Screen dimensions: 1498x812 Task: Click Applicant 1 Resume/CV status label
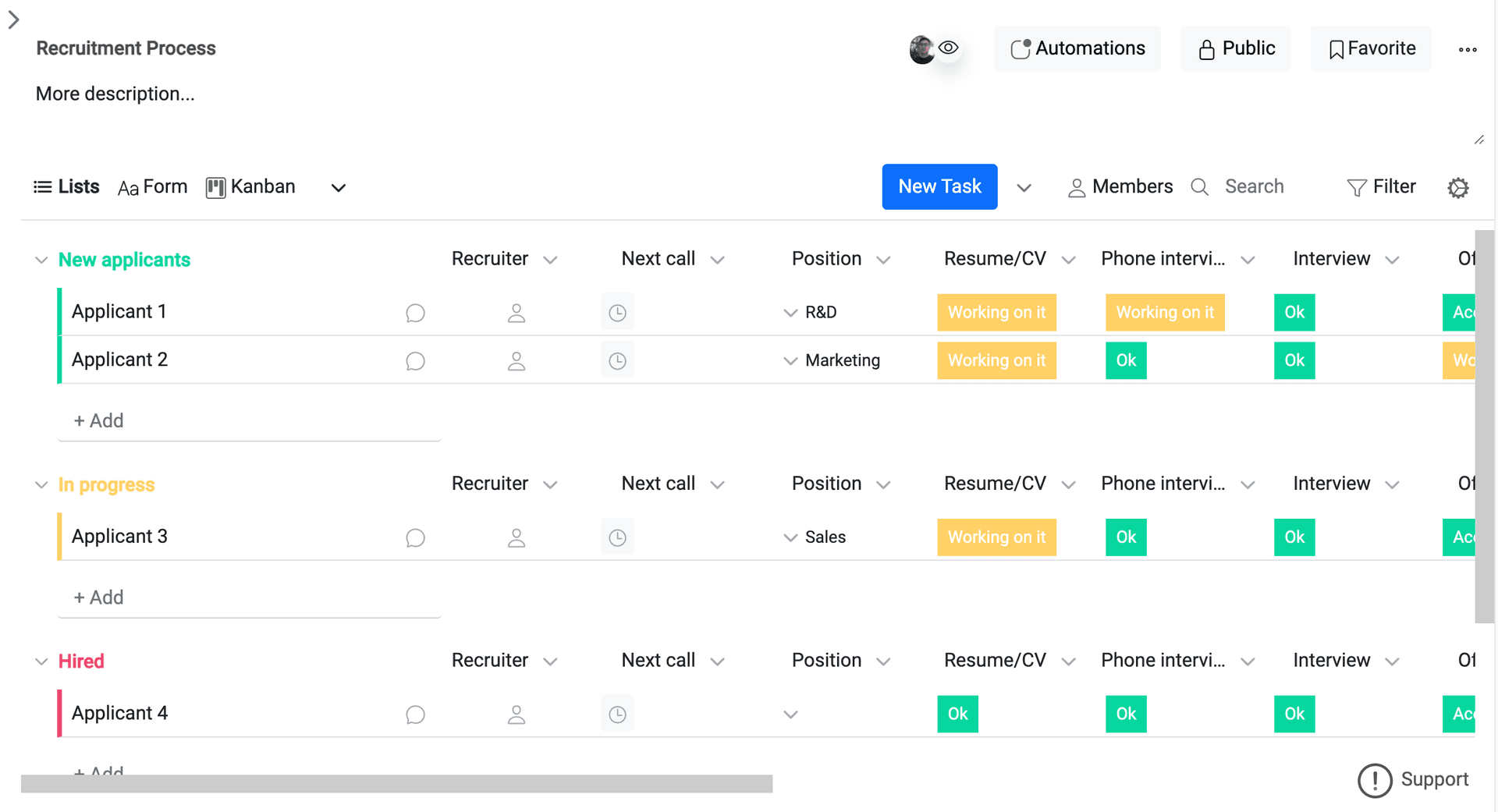pos(996,312)
